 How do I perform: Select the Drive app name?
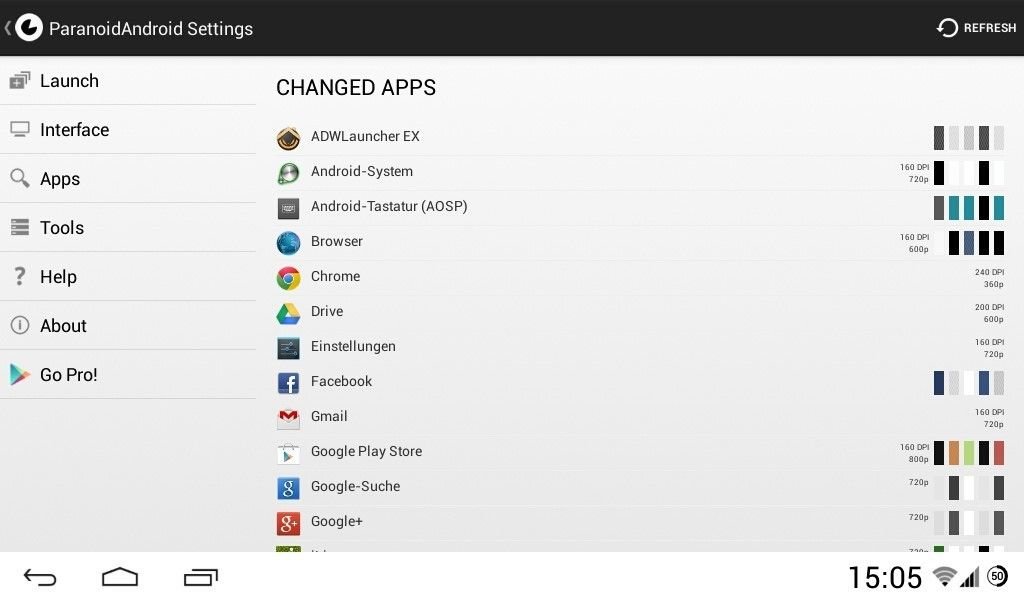pos(327,311)
